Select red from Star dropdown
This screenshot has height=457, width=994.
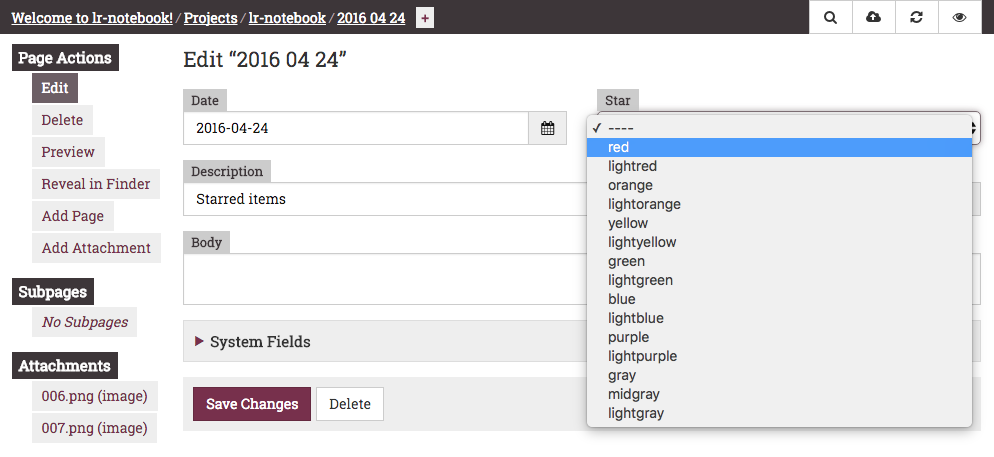[779, 147]
